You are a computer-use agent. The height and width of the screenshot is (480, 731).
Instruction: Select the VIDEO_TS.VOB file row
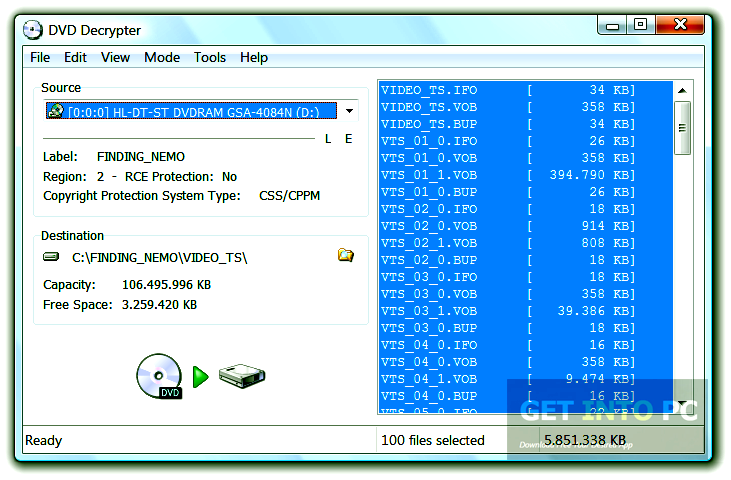click(x=526, y=107)
